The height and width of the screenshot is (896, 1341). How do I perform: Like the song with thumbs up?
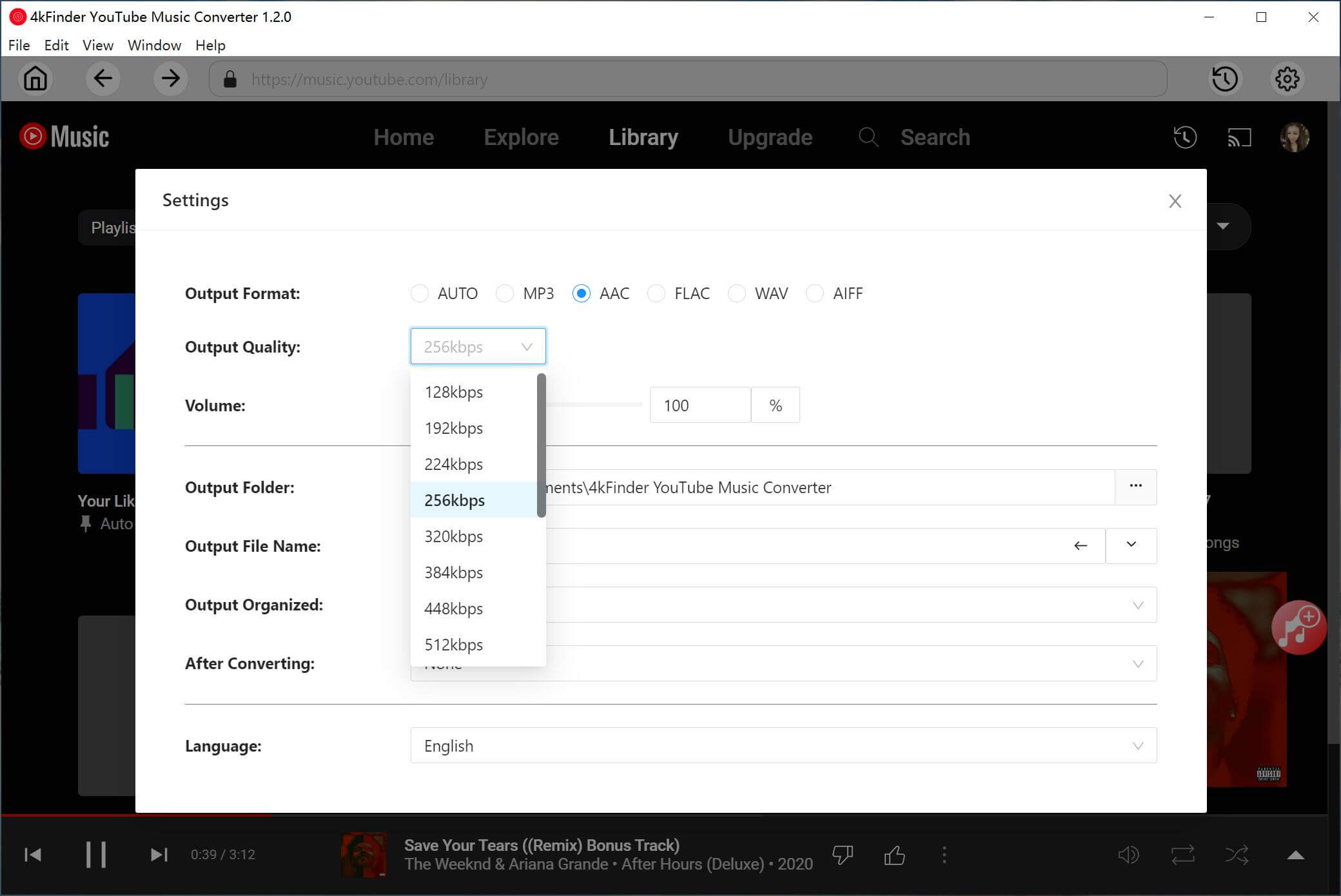click(x=894, y=855)
